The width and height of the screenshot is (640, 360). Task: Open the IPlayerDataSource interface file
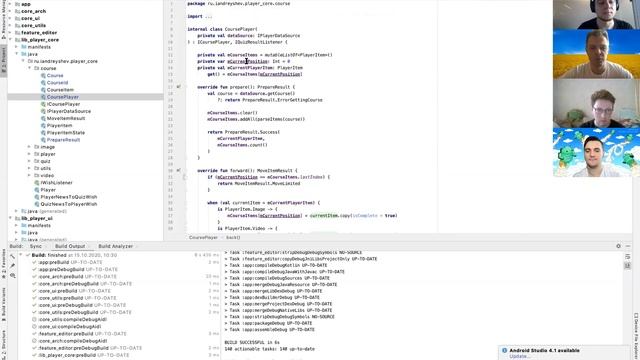coord(69,111)
